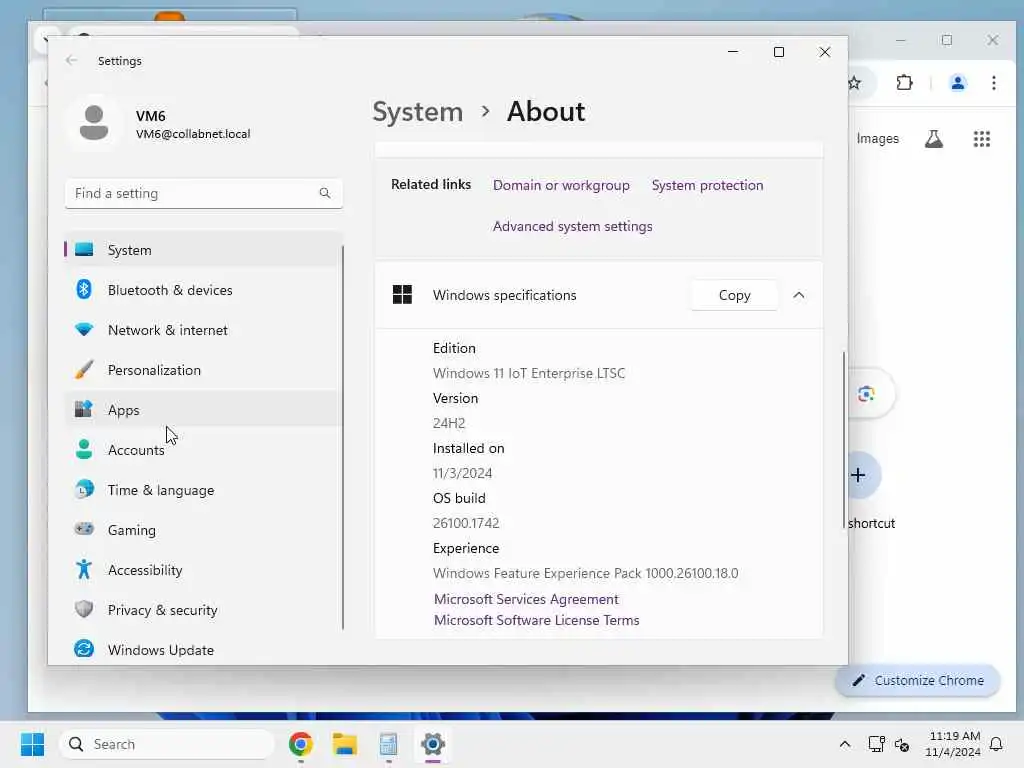The width and height of the screenshot is (1024, 768).
Task: Click the Accounts person icon in sidebar
Action: point(84,449)
